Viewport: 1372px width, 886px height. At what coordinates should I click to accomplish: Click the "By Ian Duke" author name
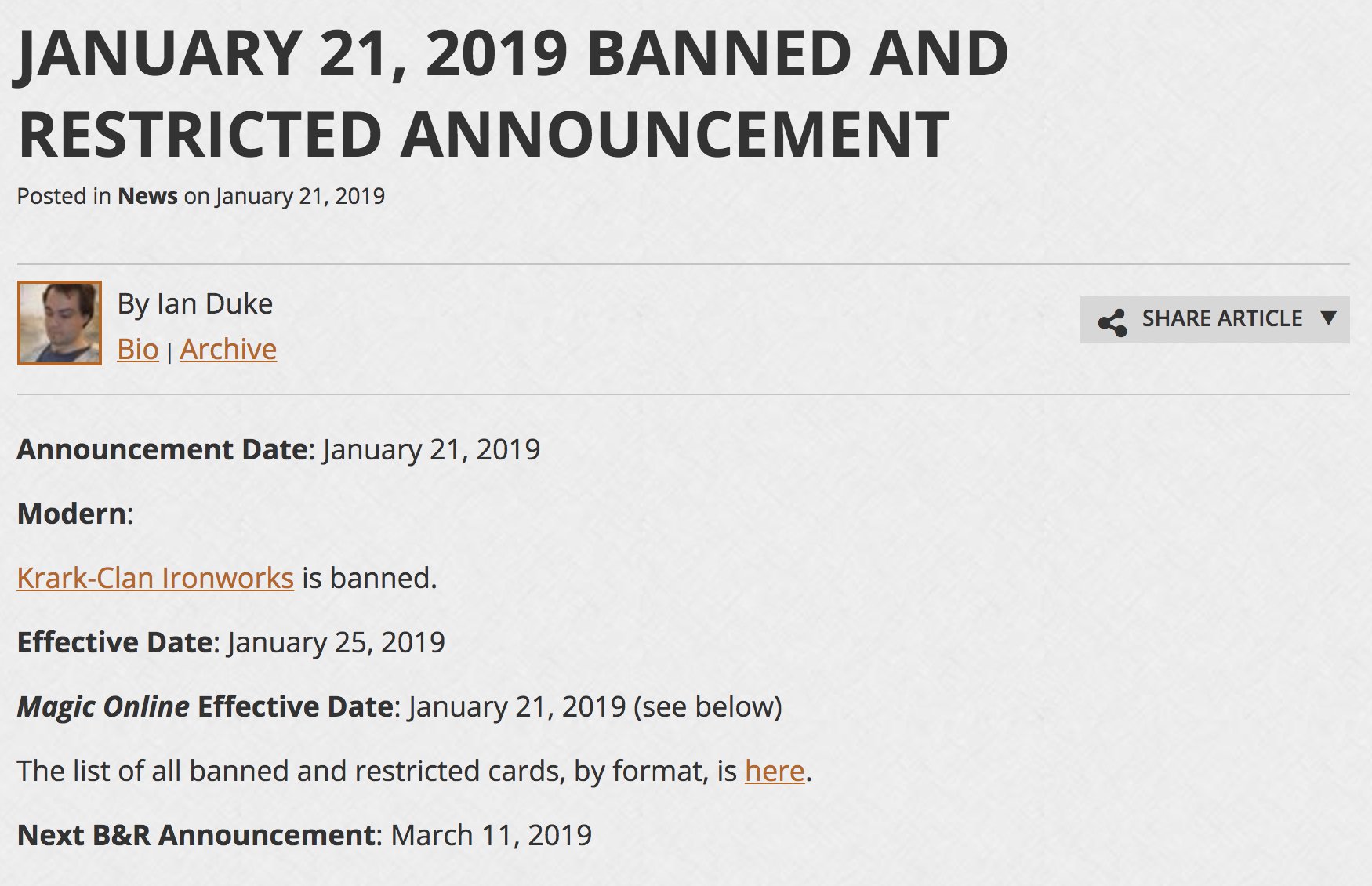(x=195, y=304)
